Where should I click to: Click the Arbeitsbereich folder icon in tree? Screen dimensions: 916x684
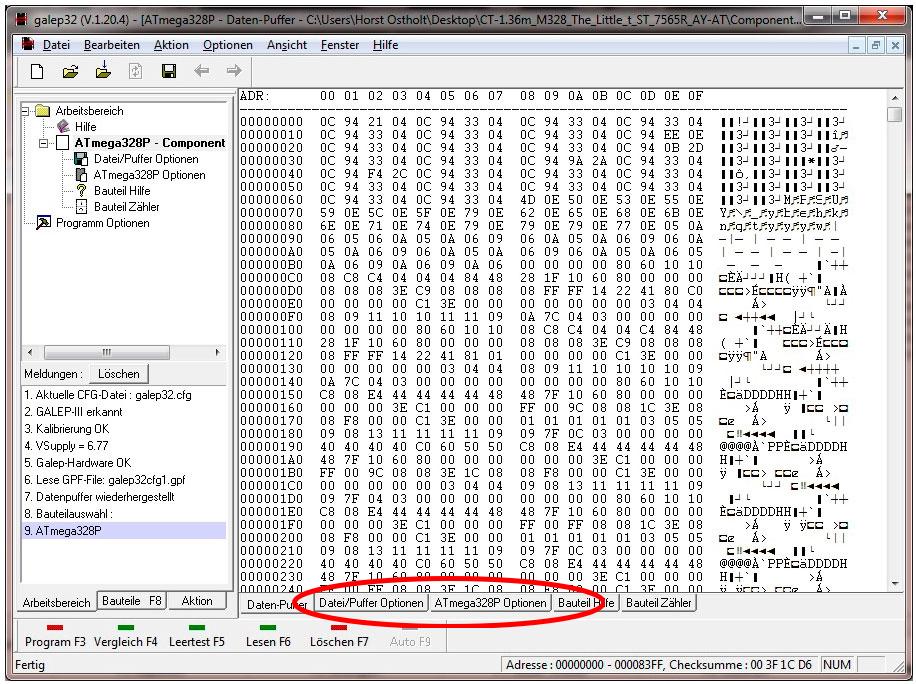click(x=42, y=110)
